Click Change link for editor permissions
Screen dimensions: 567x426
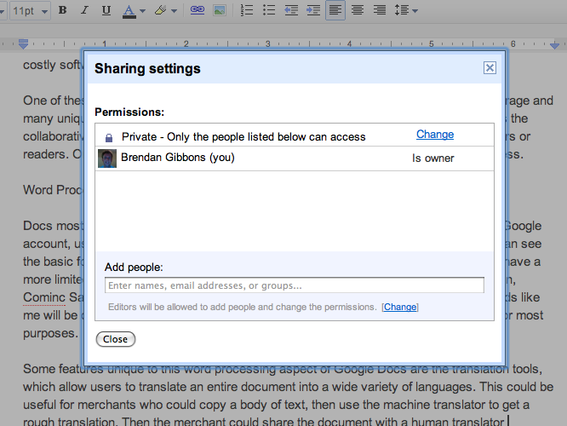coord(400,307)
